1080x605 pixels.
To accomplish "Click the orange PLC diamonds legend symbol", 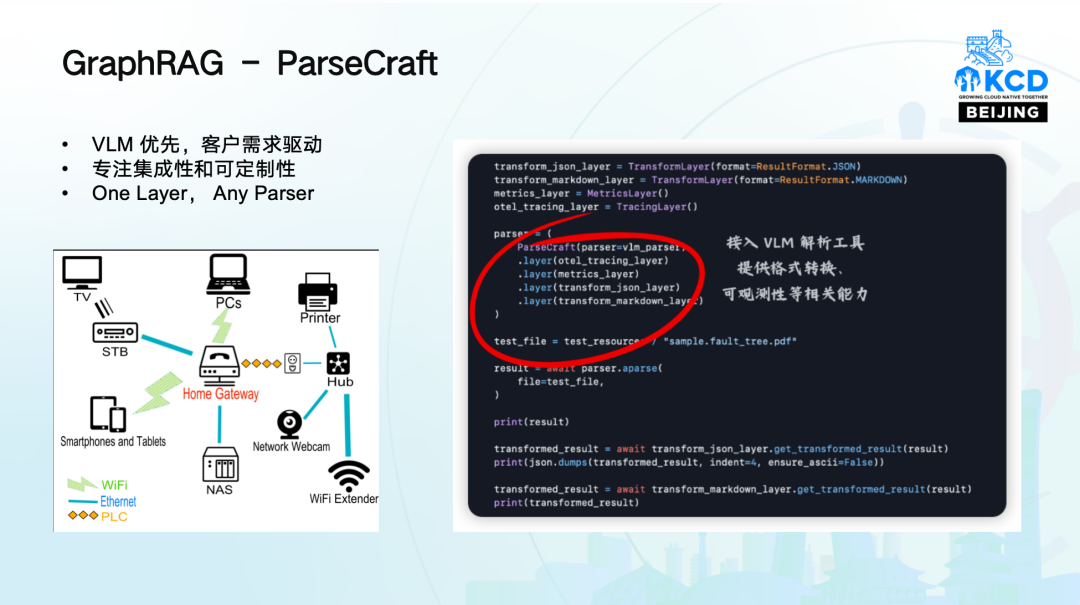I will [x=83, y=515].
